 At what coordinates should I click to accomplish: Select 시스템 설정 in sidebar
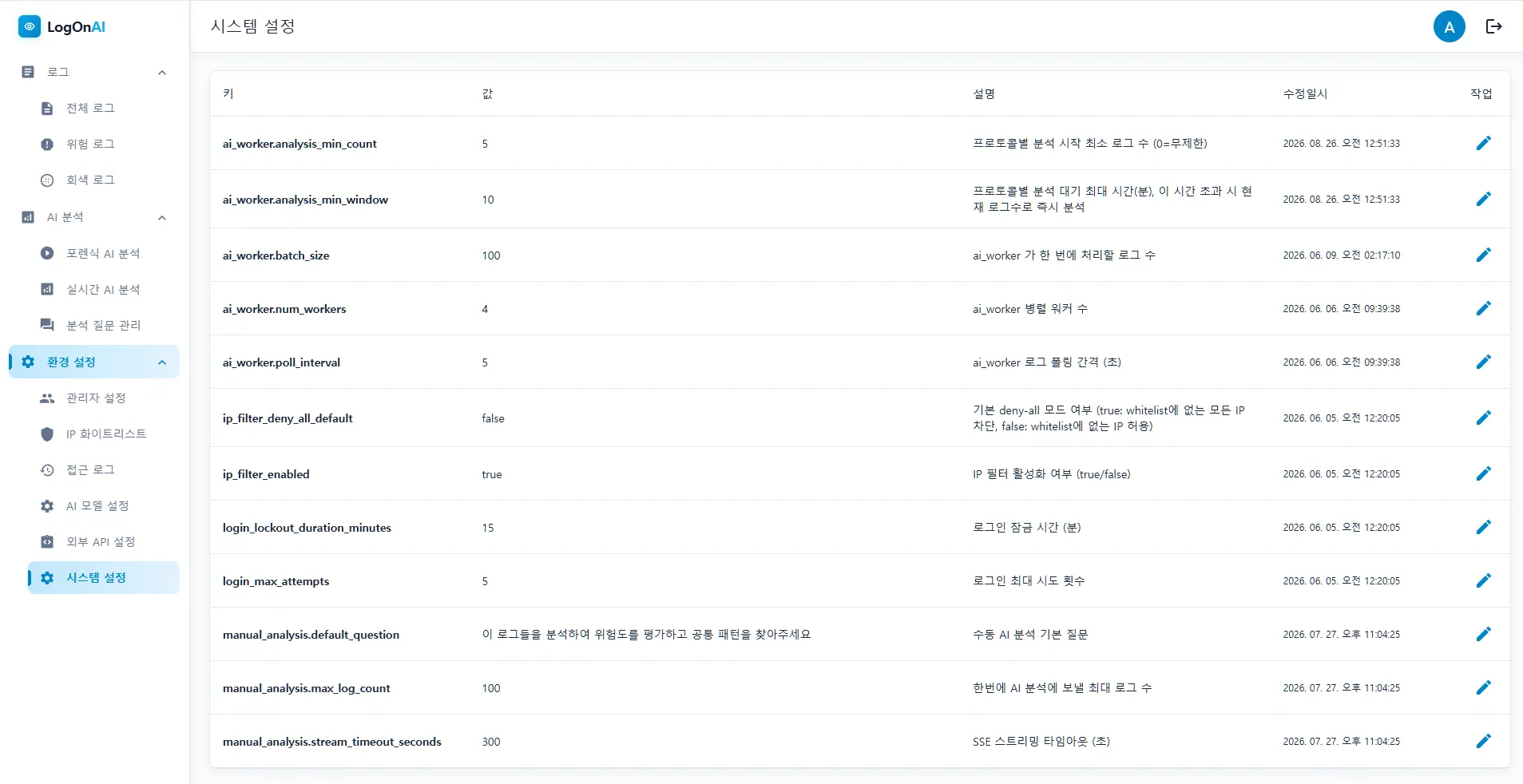click(104, 577)
